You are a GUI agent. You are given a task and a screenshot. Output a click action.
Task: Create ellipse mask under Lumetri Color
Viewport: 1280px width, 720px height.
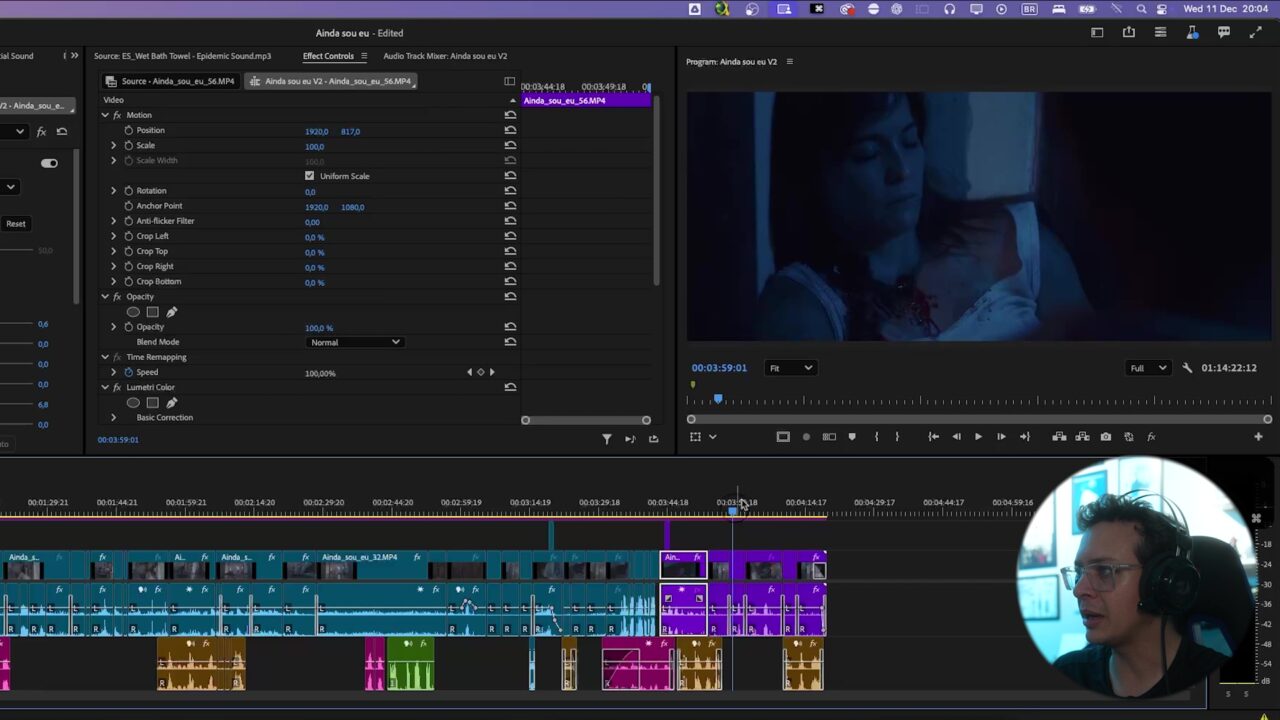click(133, 403)
